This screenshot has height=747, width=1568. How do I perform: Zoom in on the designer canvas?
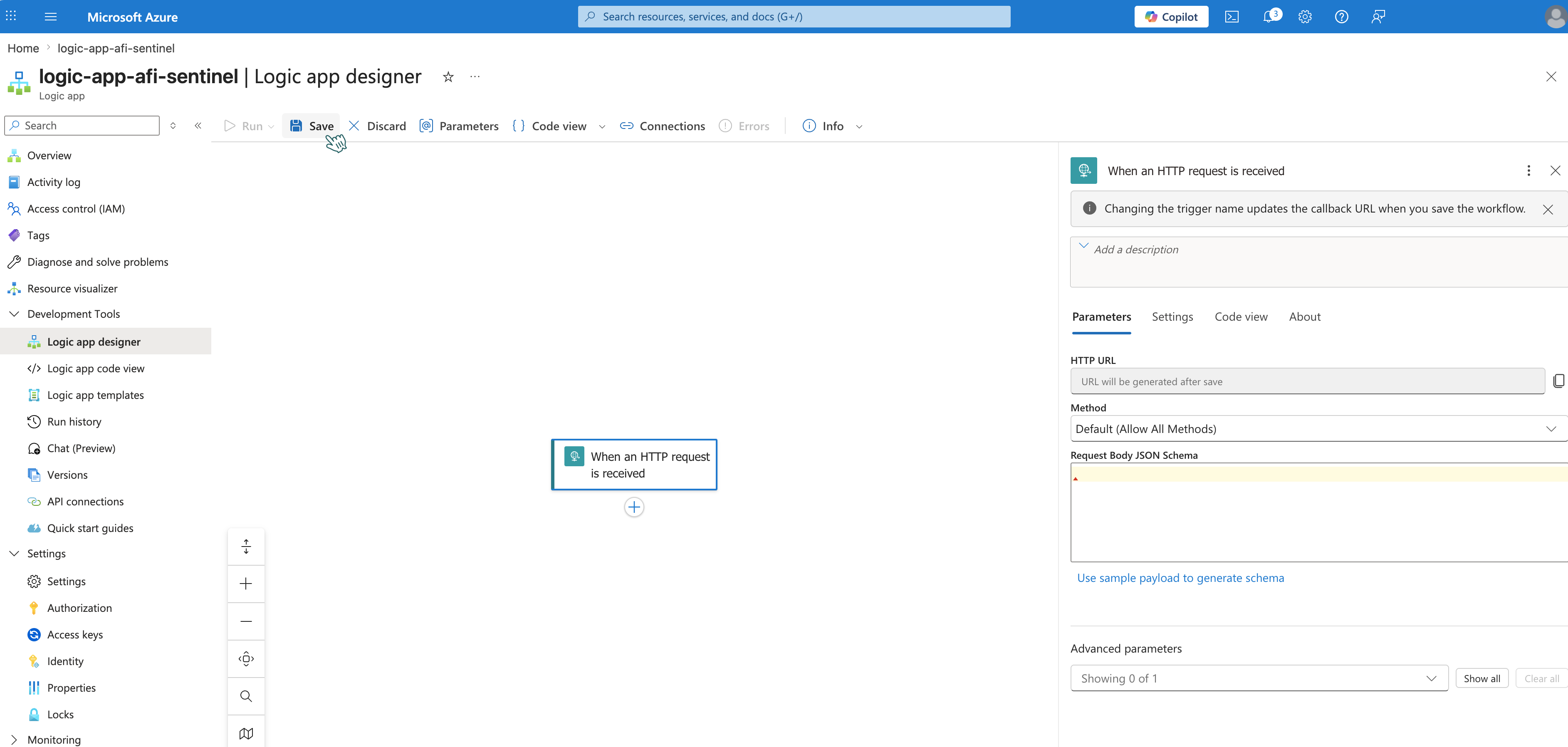click(246, 583)
